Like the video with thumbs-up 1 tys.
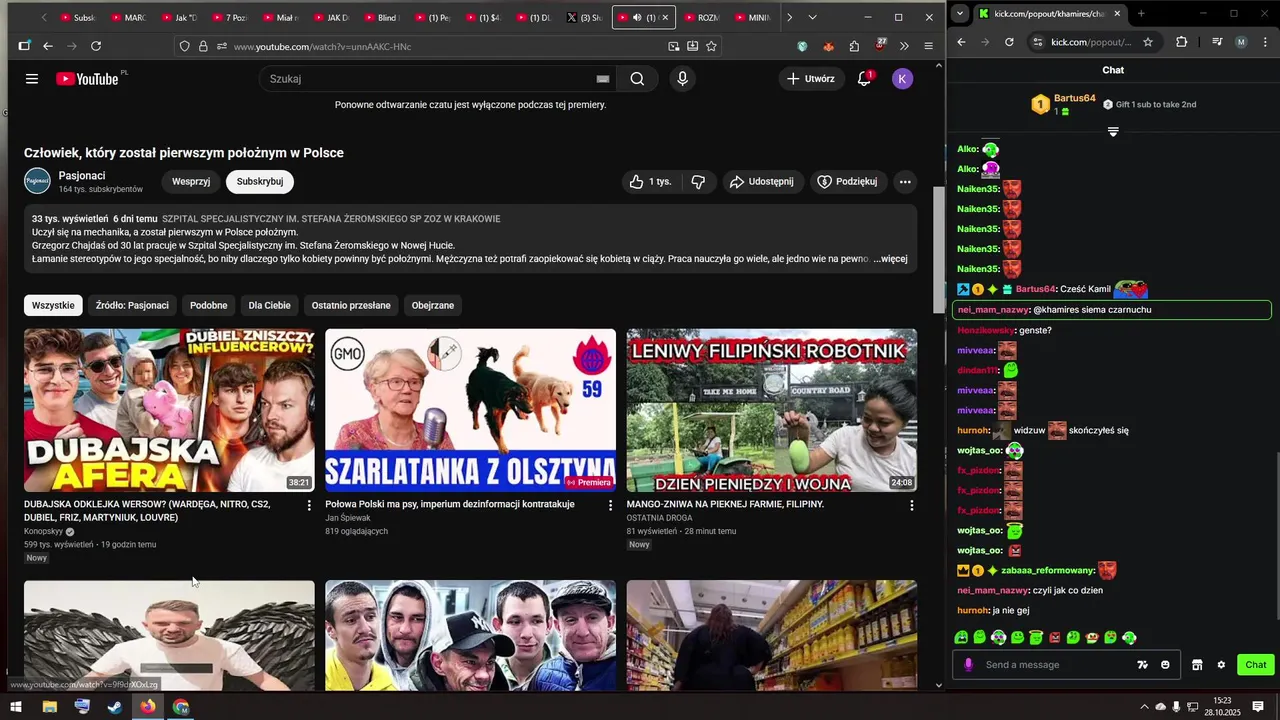The width and height of the screenshot is (1280, 720). [649, 181]
